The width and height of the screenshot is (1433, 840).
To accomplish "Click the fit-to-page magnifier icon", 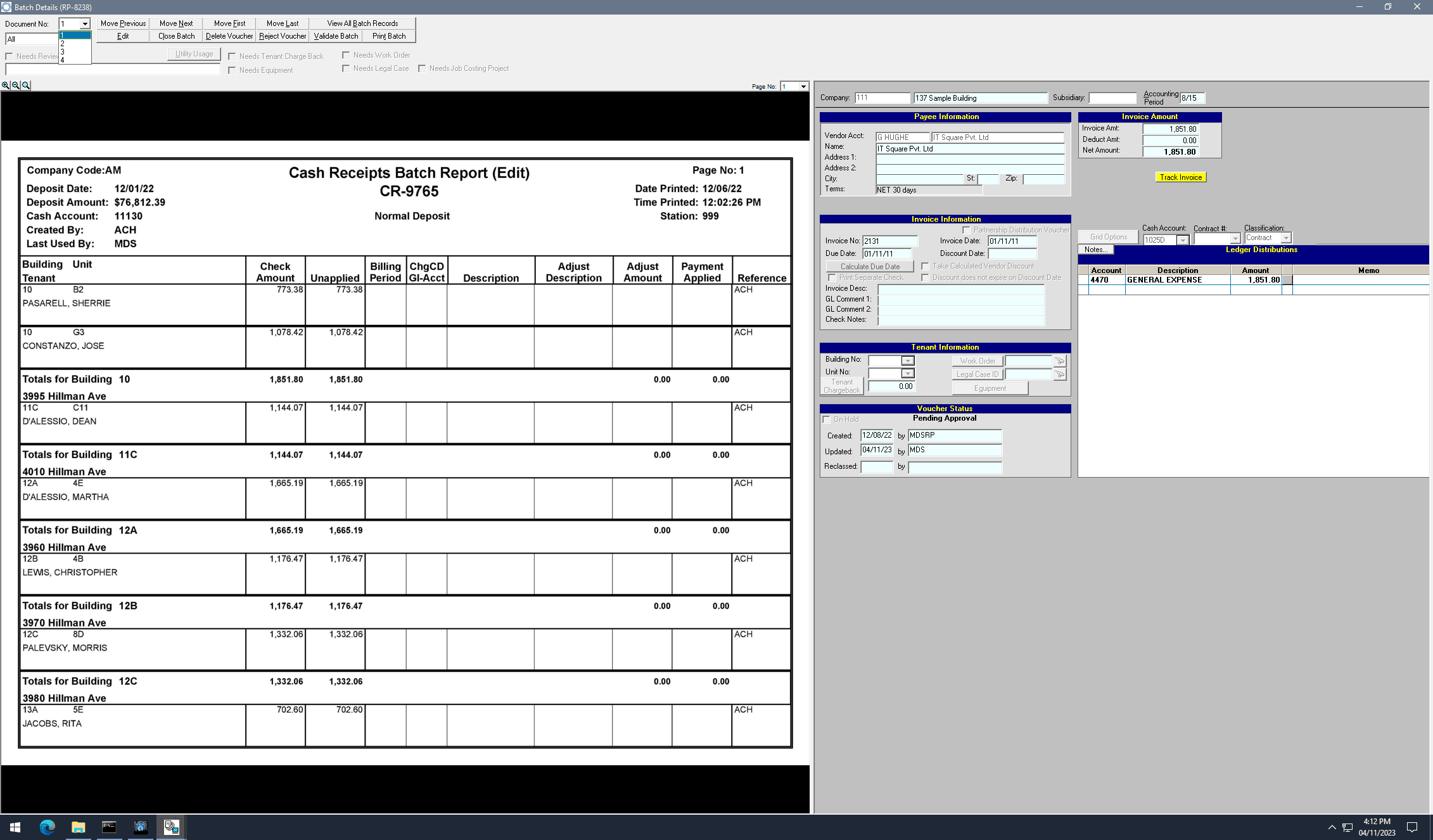I will [x=26, y=86].
